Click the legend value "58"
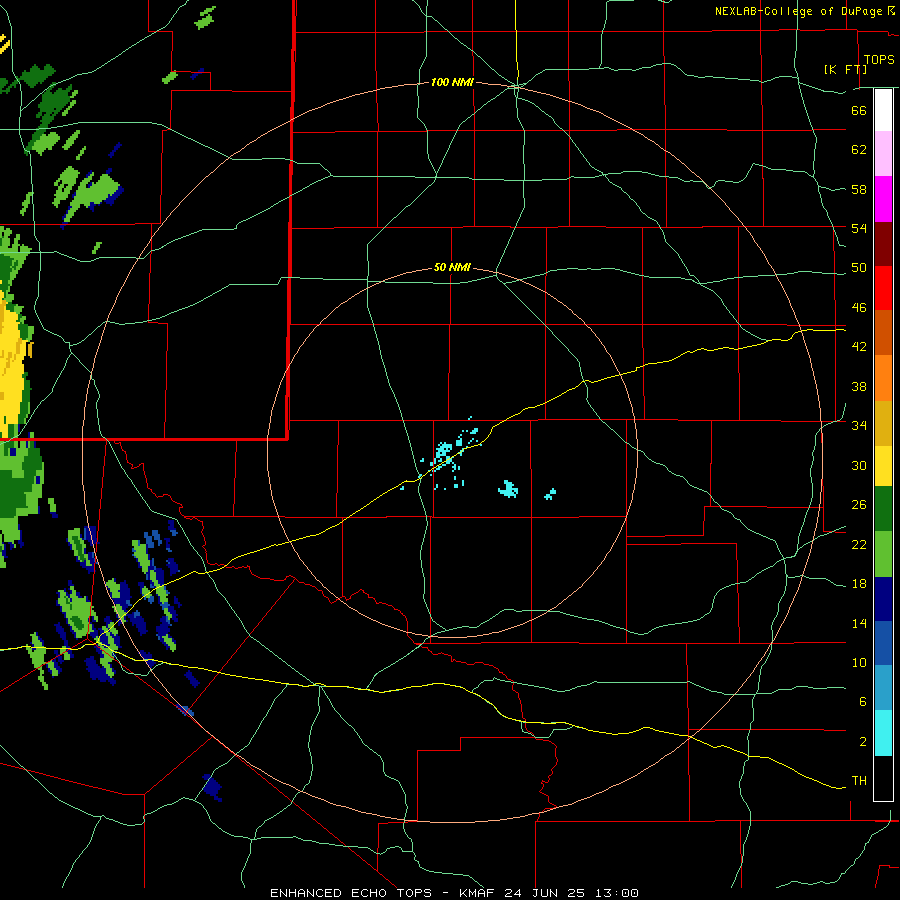Image resolution: width=900 pixels, height=900 pixels. [859, 189]
